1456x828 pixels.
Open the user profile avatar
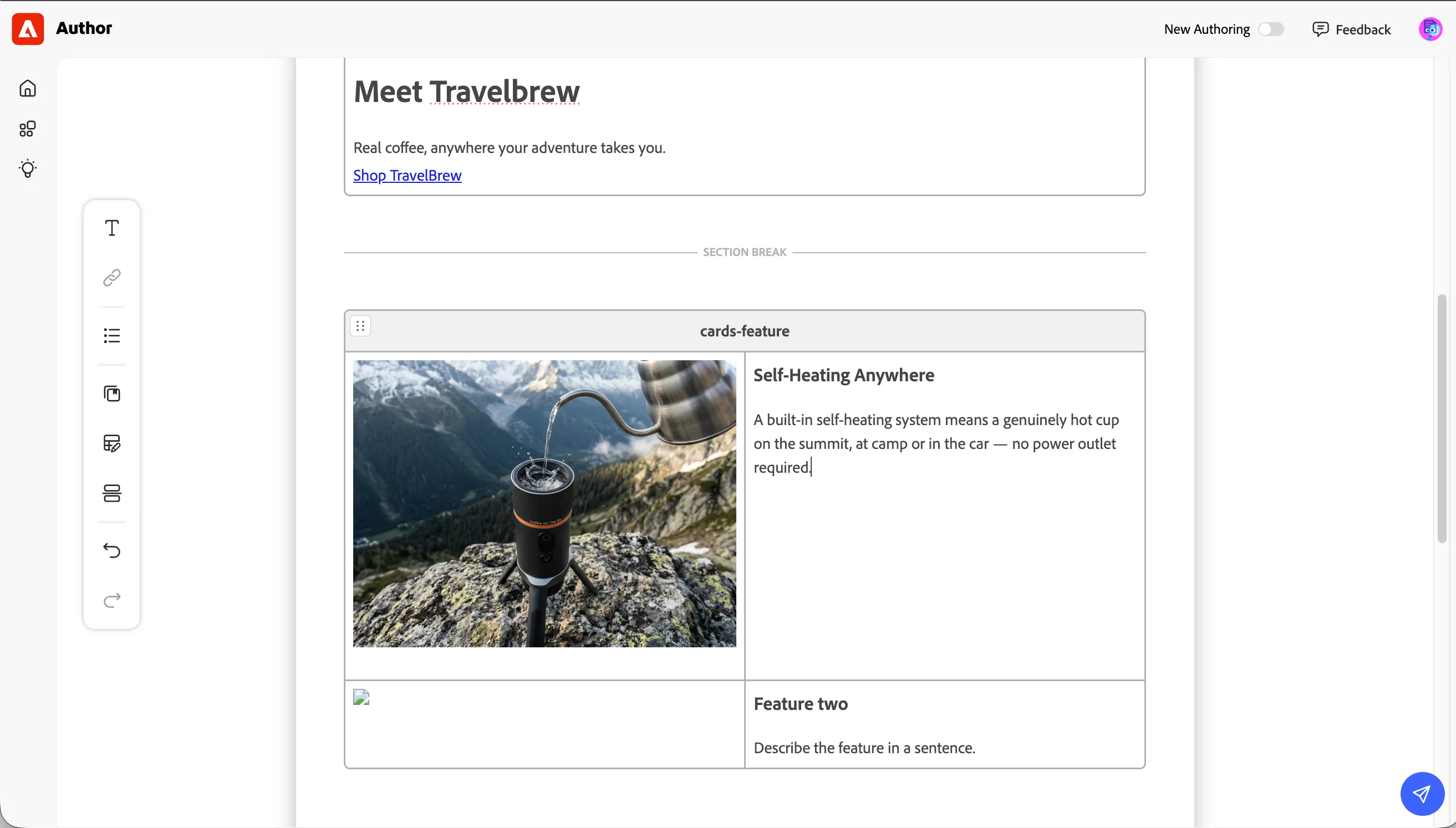(1430, 29)
